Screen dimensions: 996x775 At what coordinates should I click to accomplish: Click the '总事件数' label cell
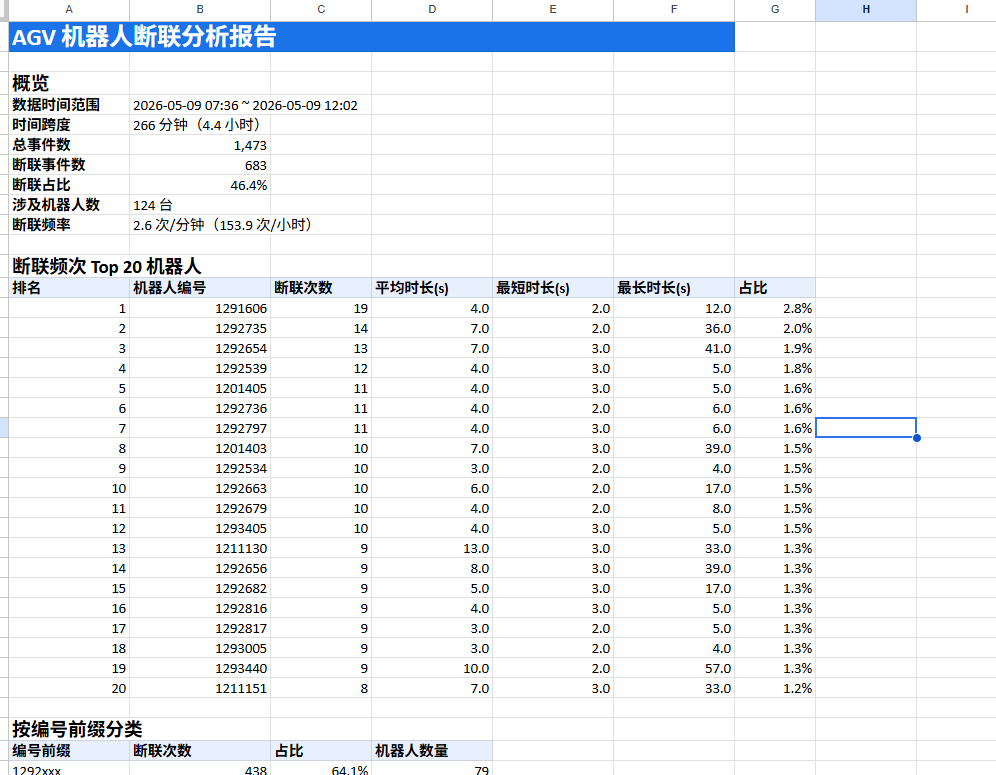[x=69, y=145]
